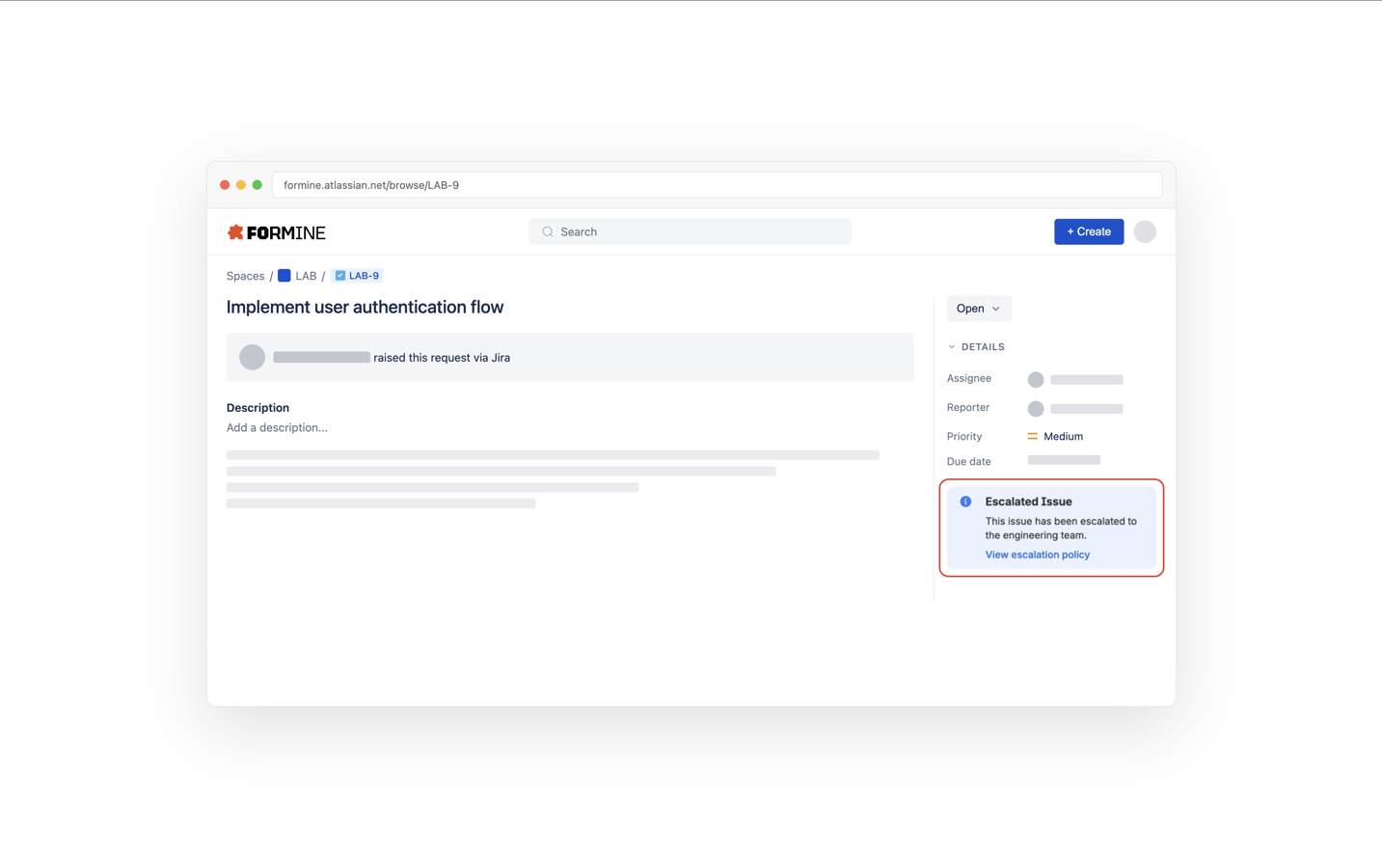Open the View escalation policy link

(x=1037, y=554)
